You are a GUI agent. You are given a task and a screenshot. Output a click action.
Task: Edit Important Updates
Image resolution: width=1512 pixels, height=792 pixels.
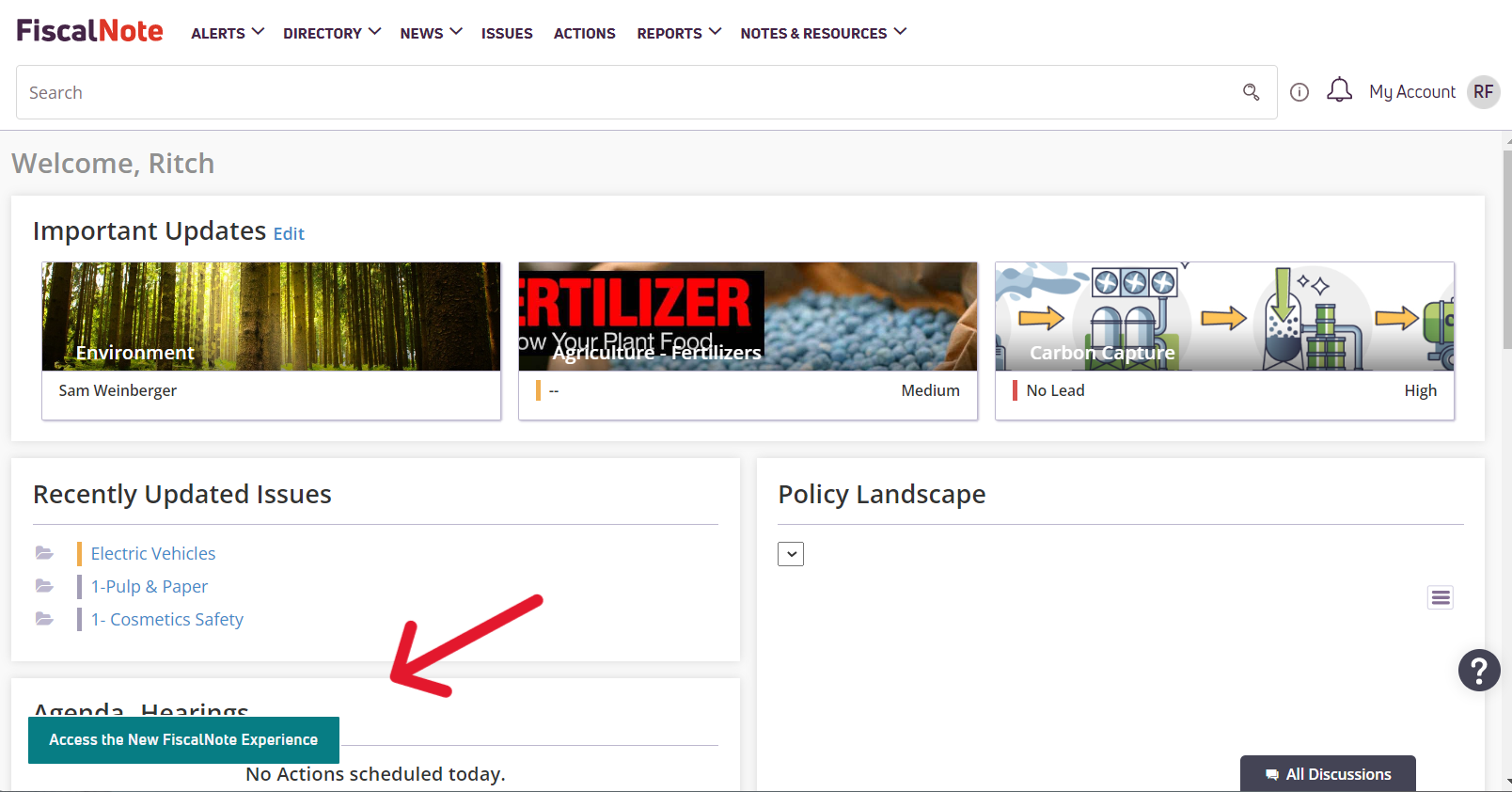[x=289, y=234]
